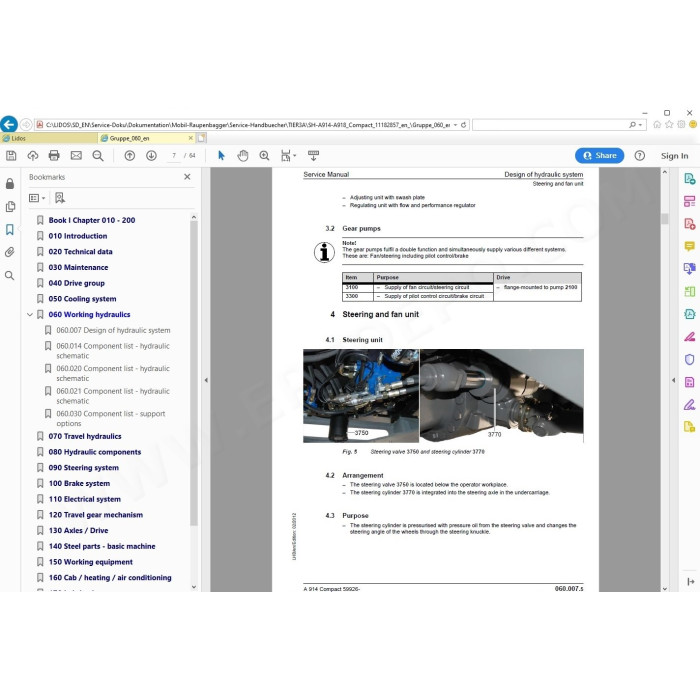This screenshot has height=700, width=700.
Task: Click the Find text magnifier icon
Action: [98, 155]
